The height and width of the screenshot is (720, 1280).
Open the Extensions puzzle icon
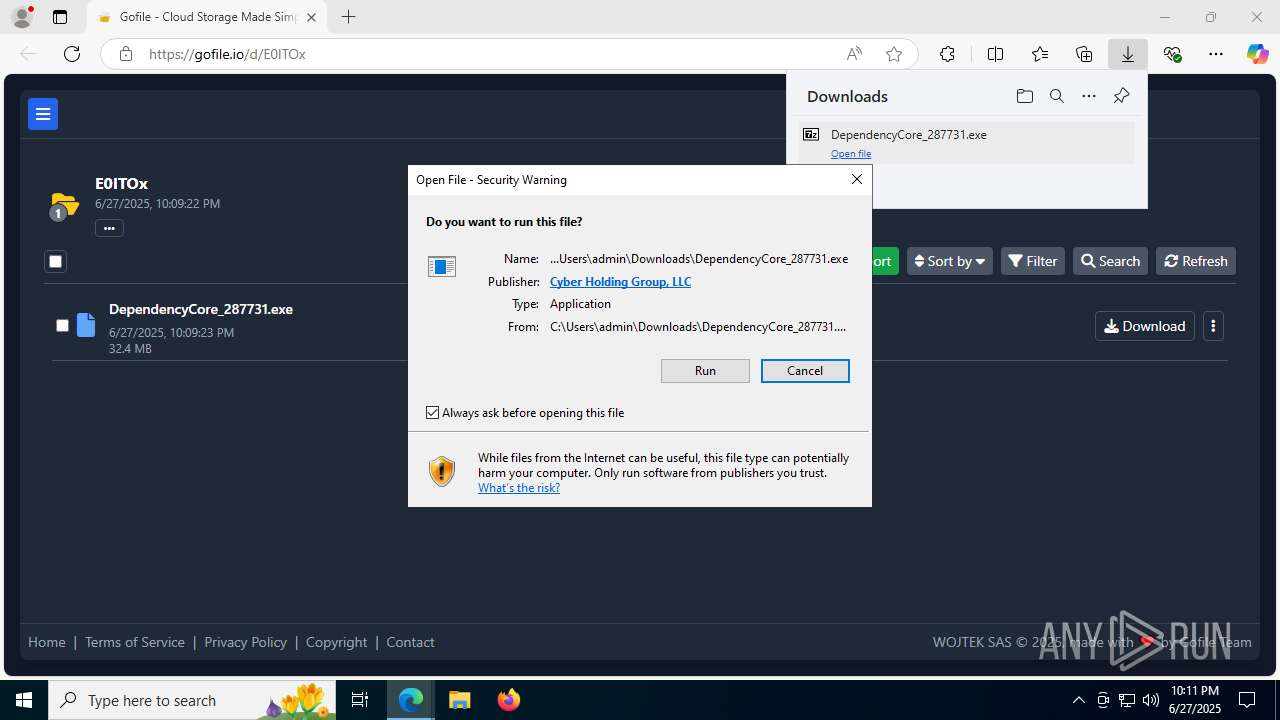pyautogui.click(x=947, y=54)
